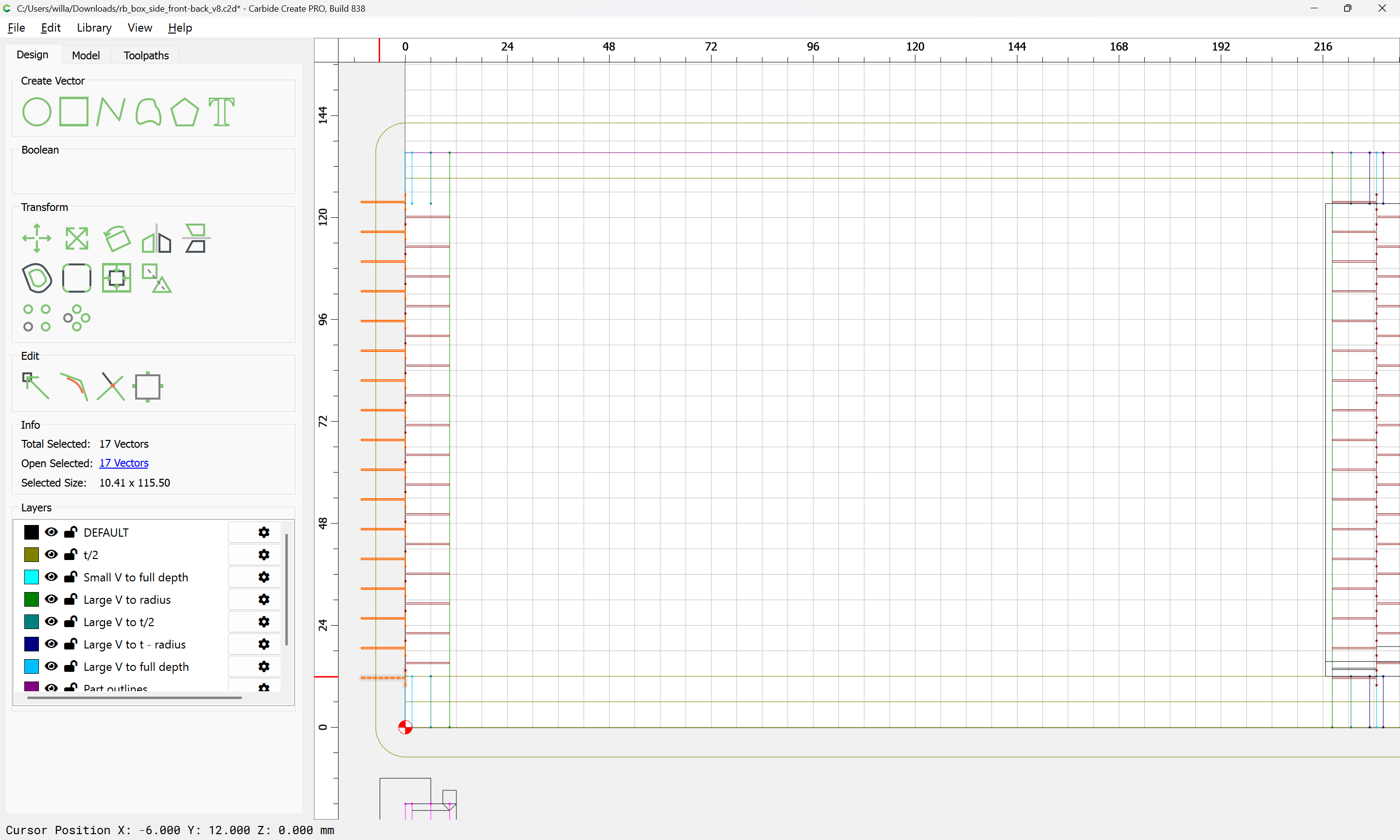1400x840 pixels.
Task: Click the 17 Vectors open selected link
Action: point(123,463)
